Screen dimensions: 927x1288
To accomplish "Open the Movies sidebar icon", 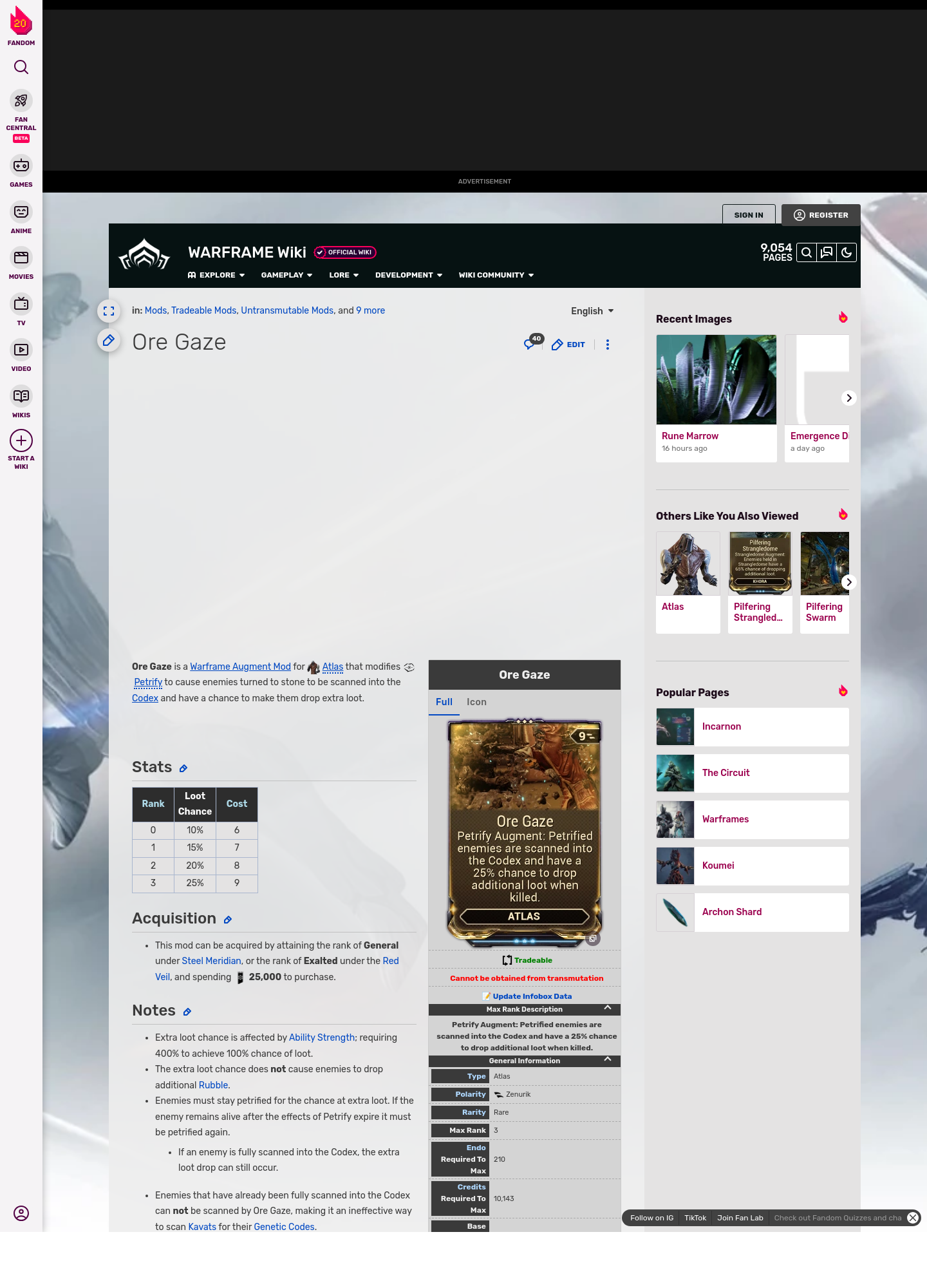I will [21, 258].
